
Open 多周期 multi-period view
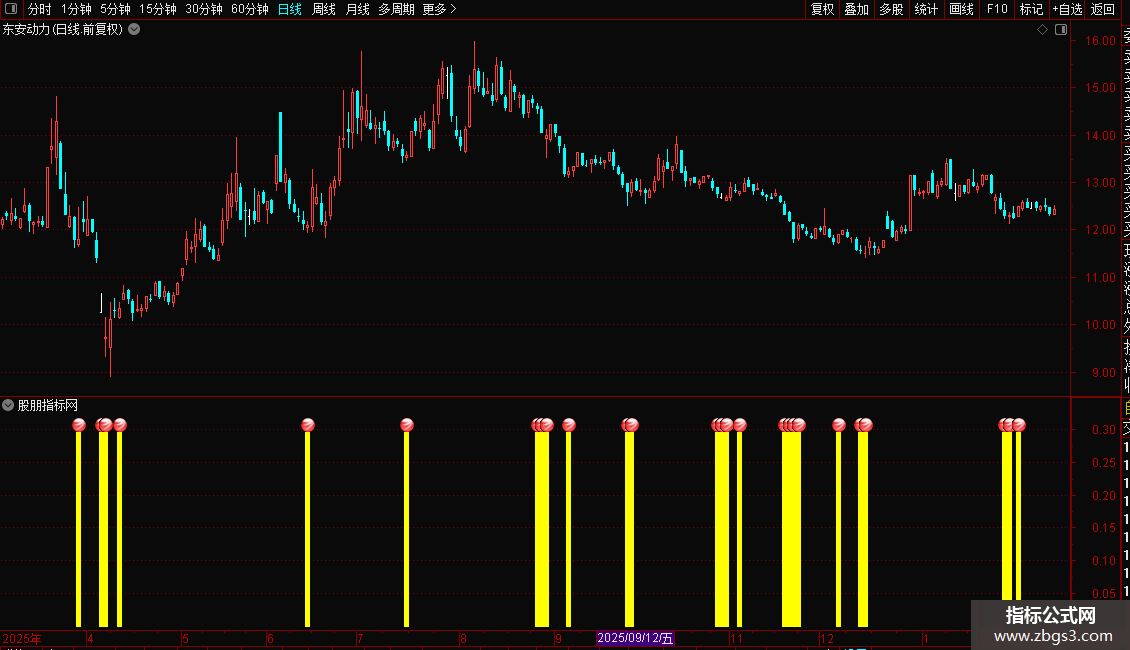(396, 9)
